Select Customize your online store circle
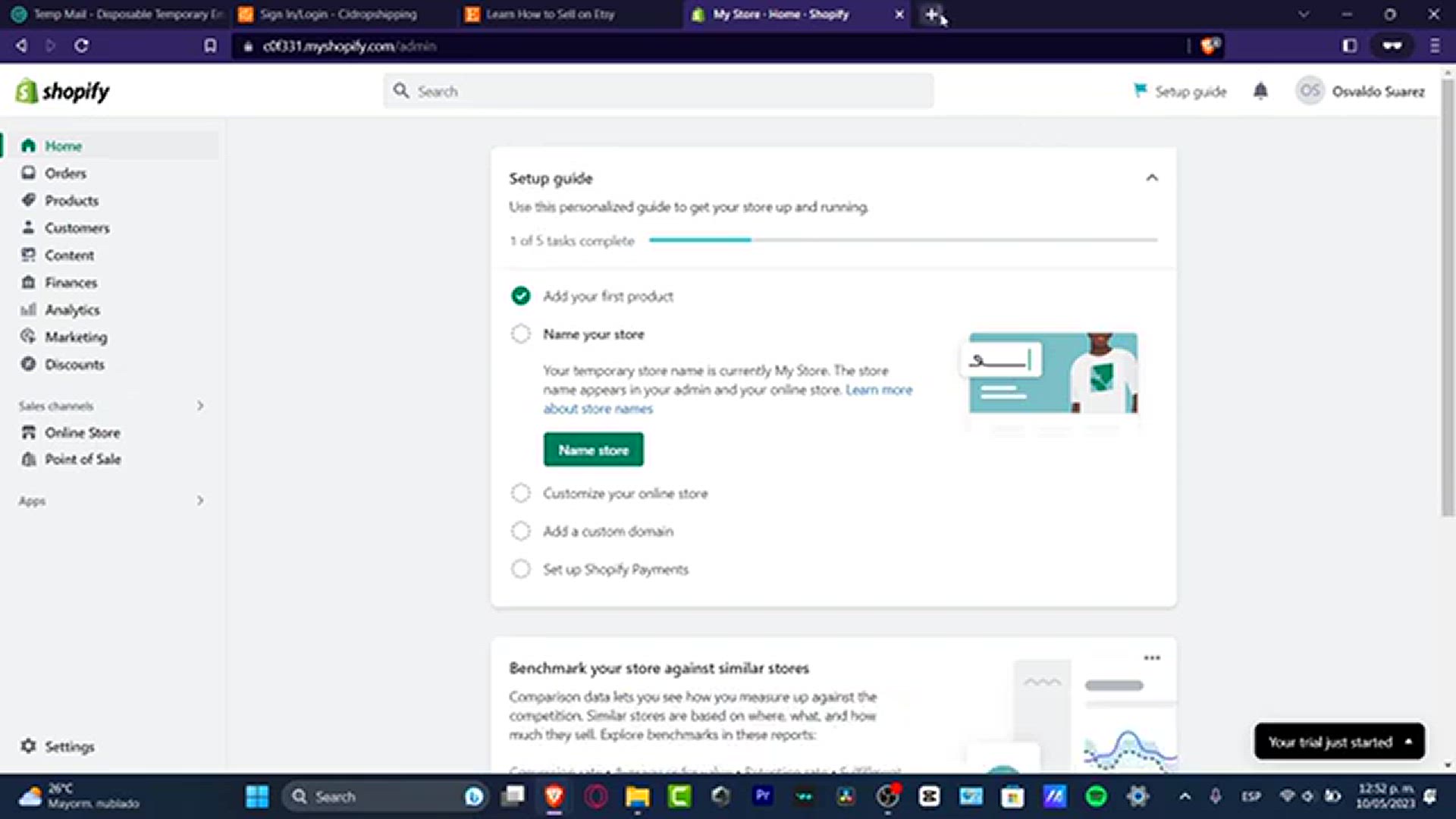1456x819 pixels. (x=521, y=493)
